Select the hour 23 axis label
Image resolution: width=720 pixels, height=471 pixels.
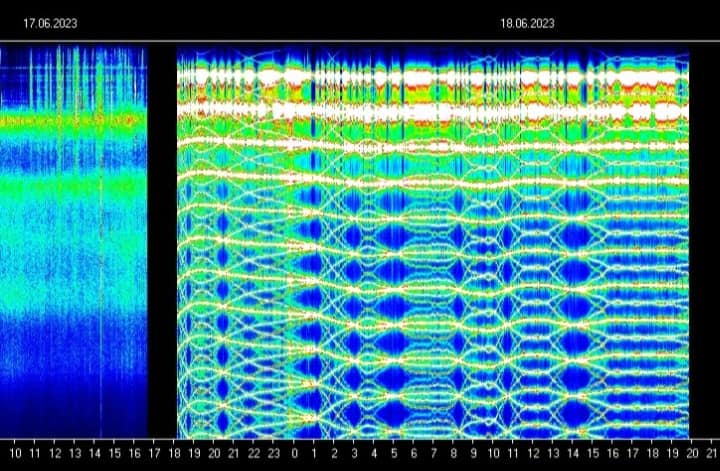point(274,454)
